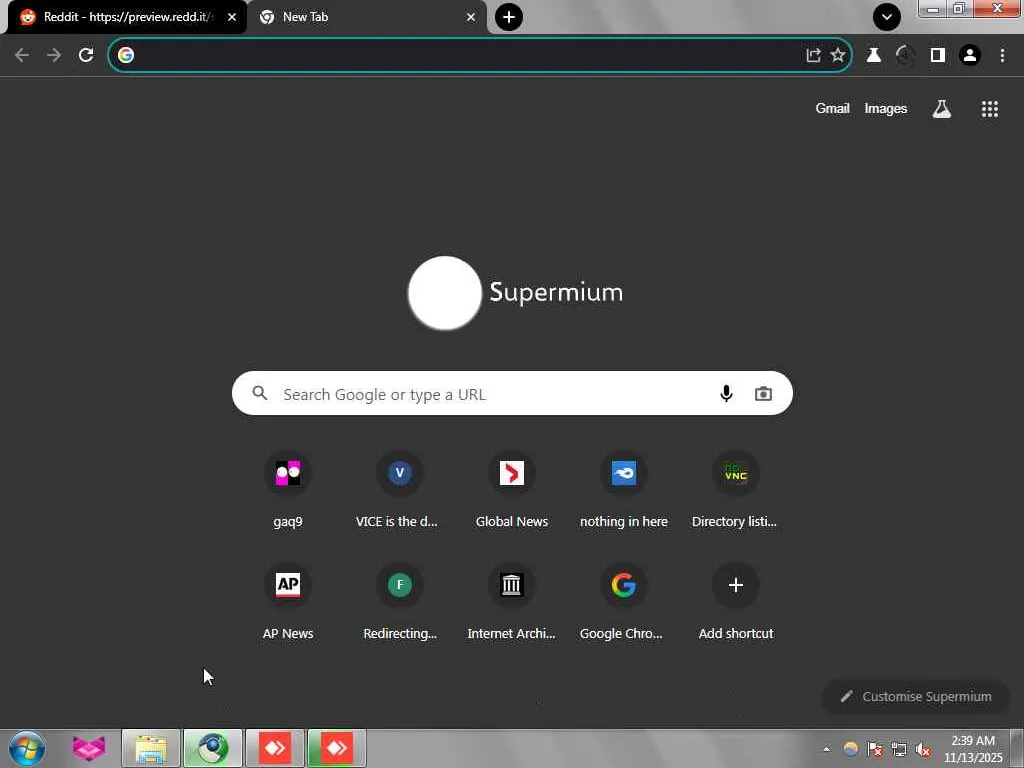The image size is (1024, 768).
Task: Click the forward navigation arrow
Action: (x=54, y=56)
